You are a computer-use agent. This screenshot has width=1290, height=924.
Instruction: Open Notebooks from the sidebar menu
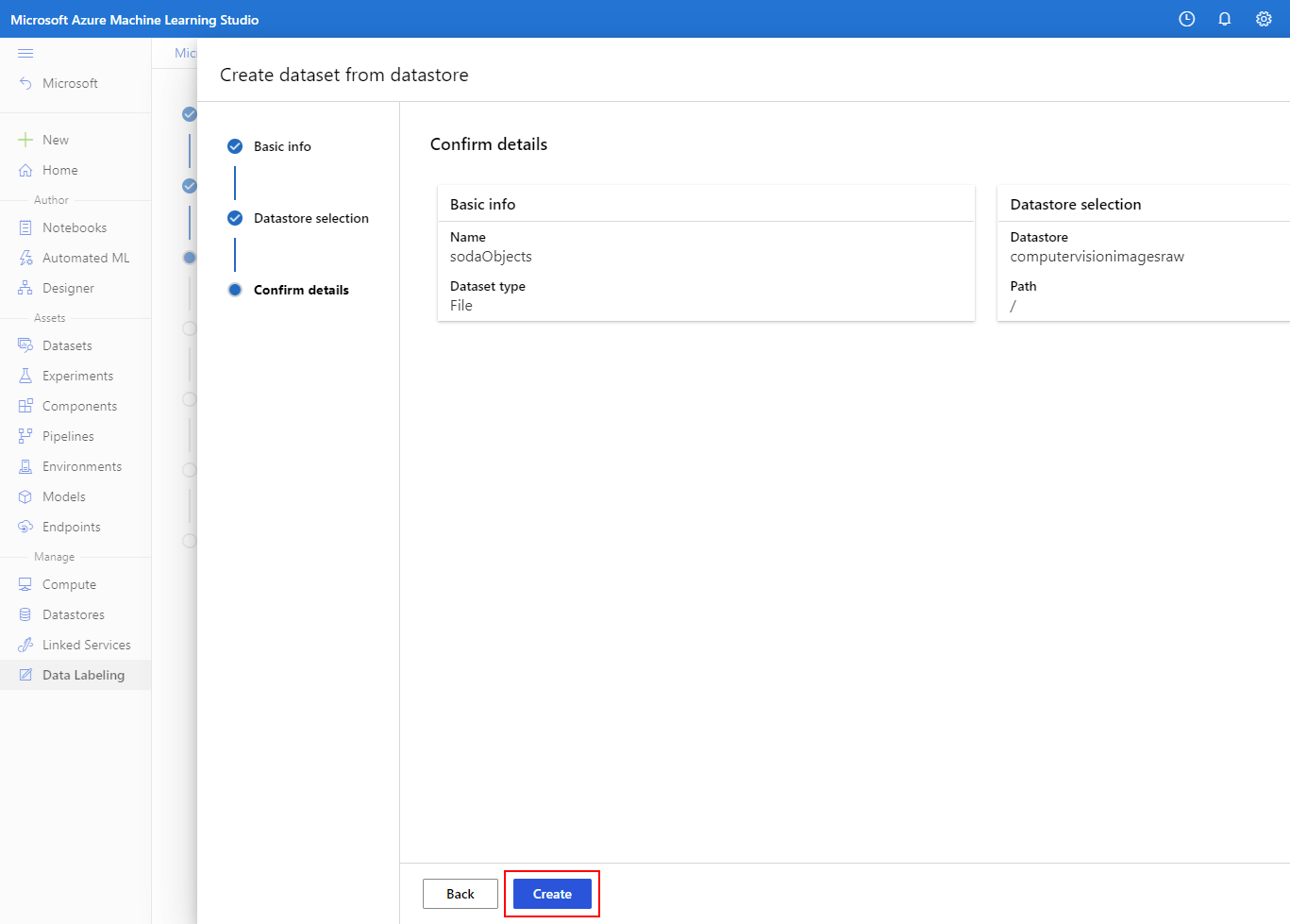click(x=75, y=227)
